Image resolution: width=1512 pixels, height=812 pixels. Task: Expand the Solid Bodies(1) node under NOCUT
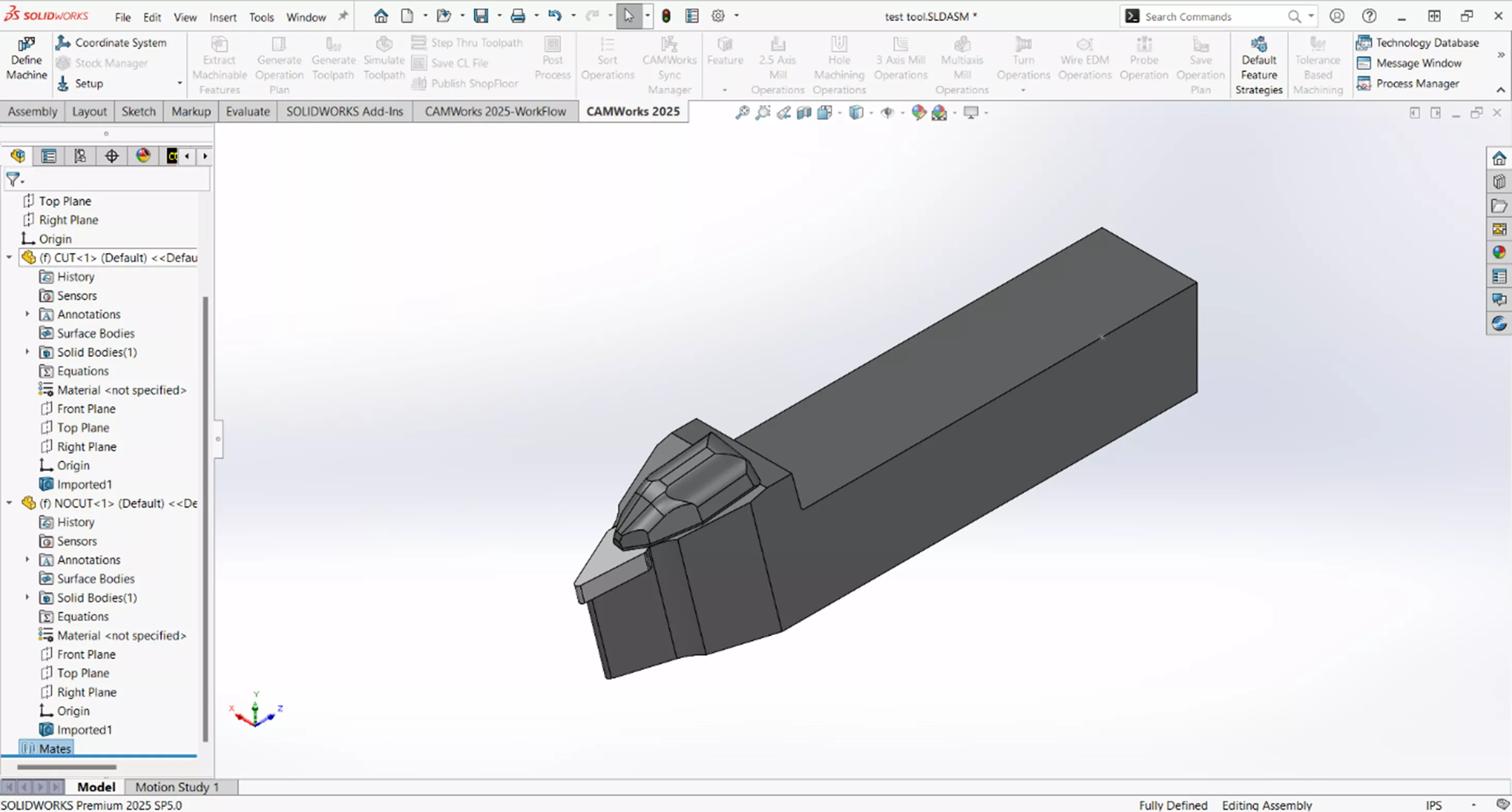click(27, 598)
